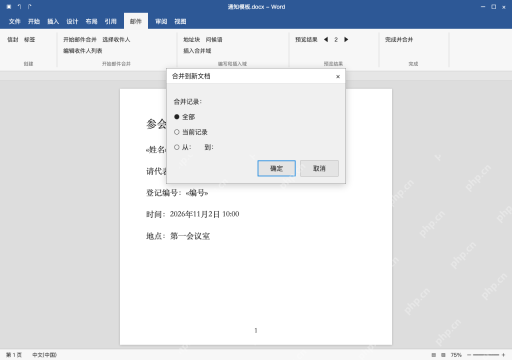Screen dimensions: 512x360
Task: Adjust the zoom slider in status bar
Action: pyautogui.click(x=486, y=355)
